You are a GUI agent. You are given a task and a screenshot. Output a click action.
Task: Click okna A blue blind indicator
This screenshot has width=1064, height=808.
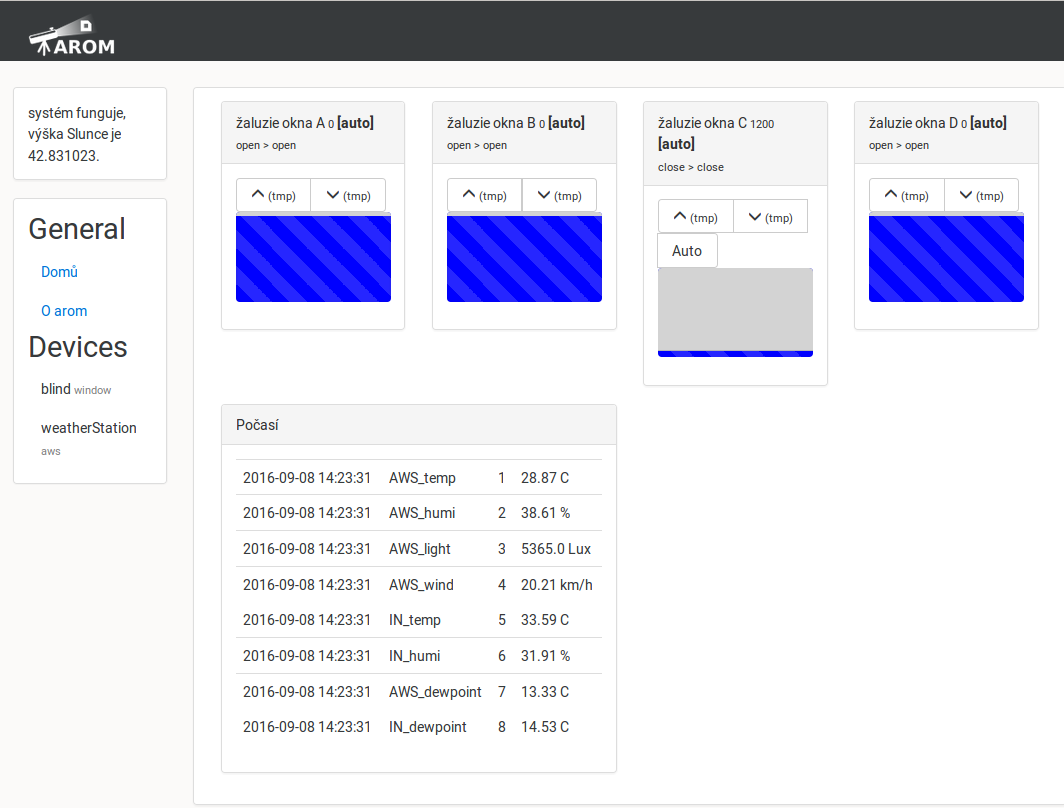point(313,258)
